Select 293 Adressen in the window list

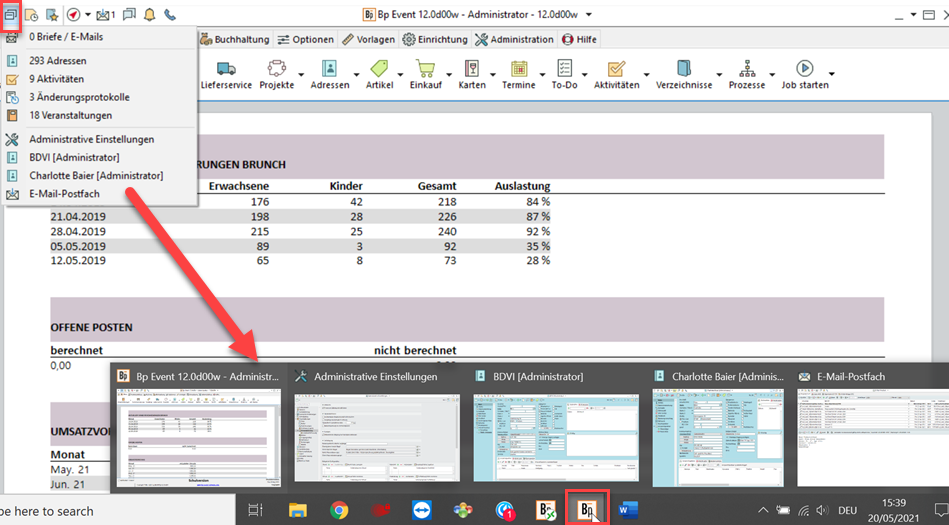57,61
